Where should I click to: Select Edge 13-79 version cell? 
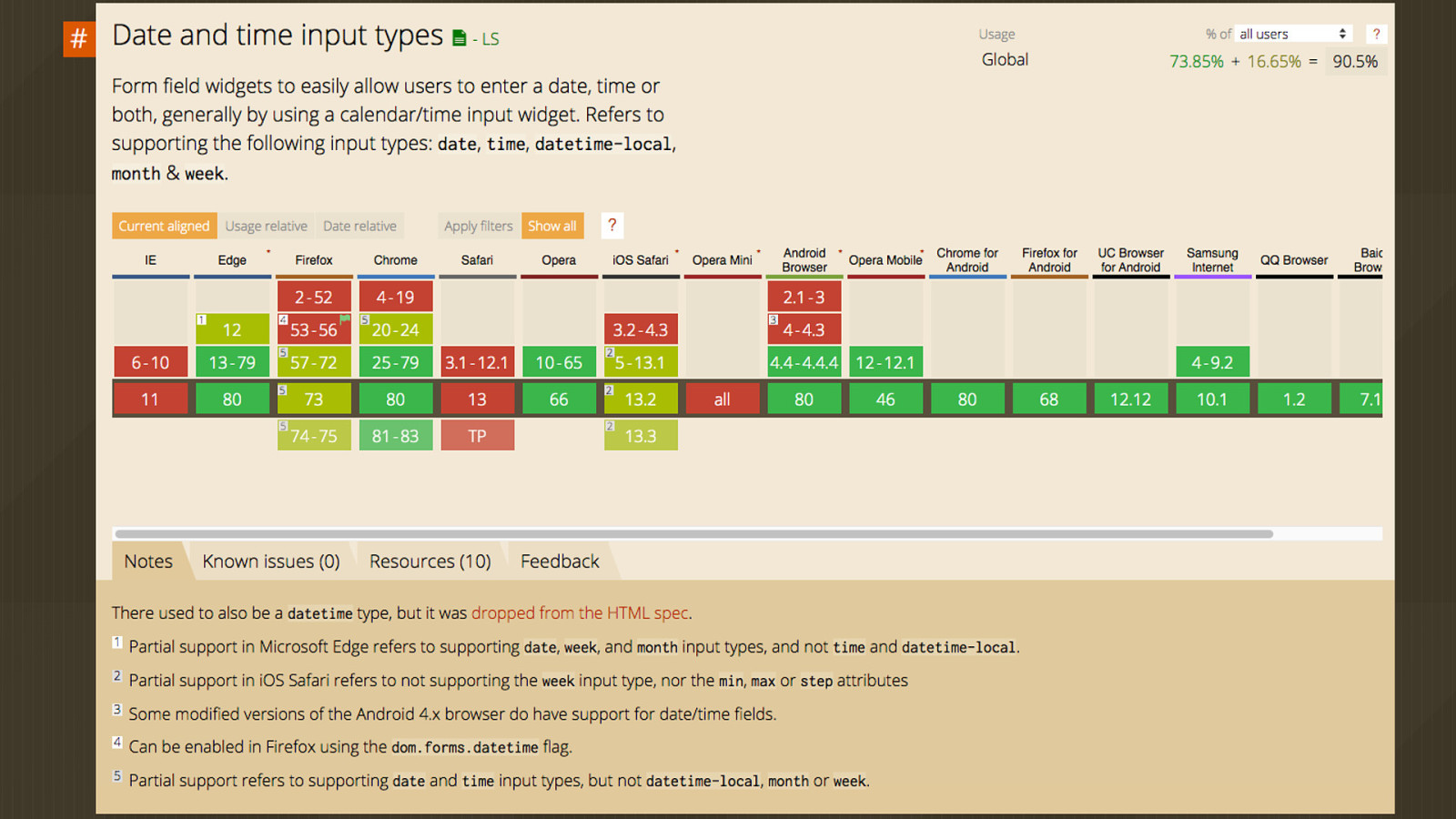tap(232, 362)
